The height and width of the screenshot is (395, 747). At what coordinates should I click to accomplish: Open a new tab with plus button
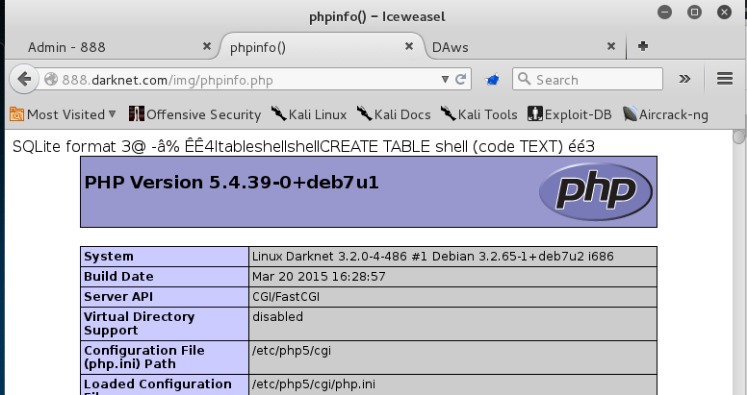643,46
